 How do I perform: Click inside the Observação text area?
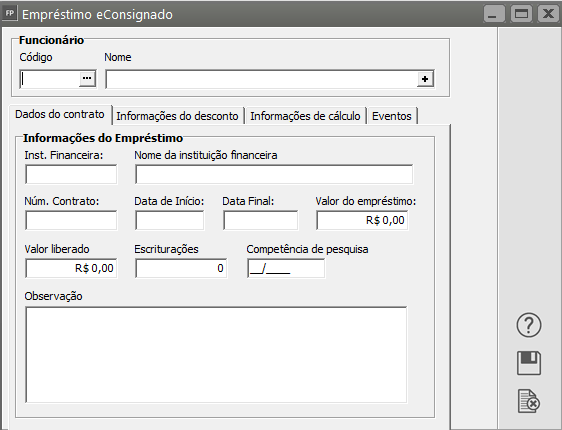pyautogui.click(x=216, y=355)
